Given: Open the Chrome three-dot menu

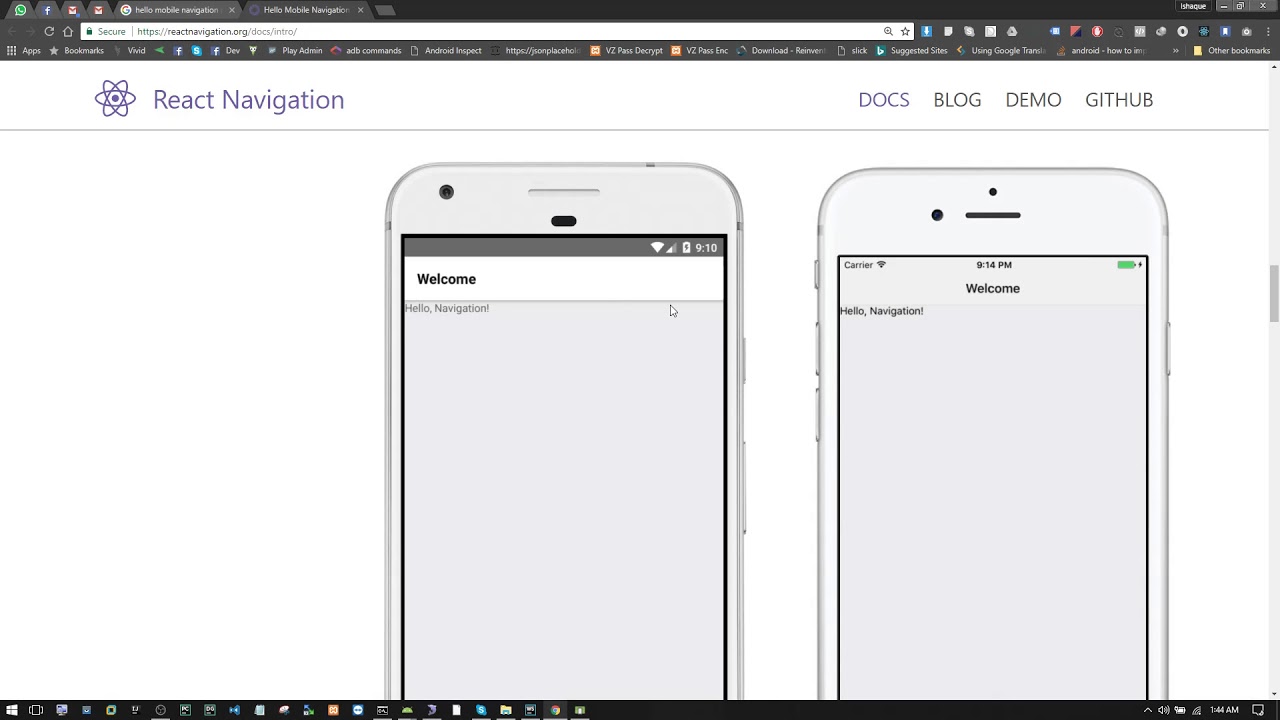Looking at the screenshot, I should click(x=1268, y=31).
